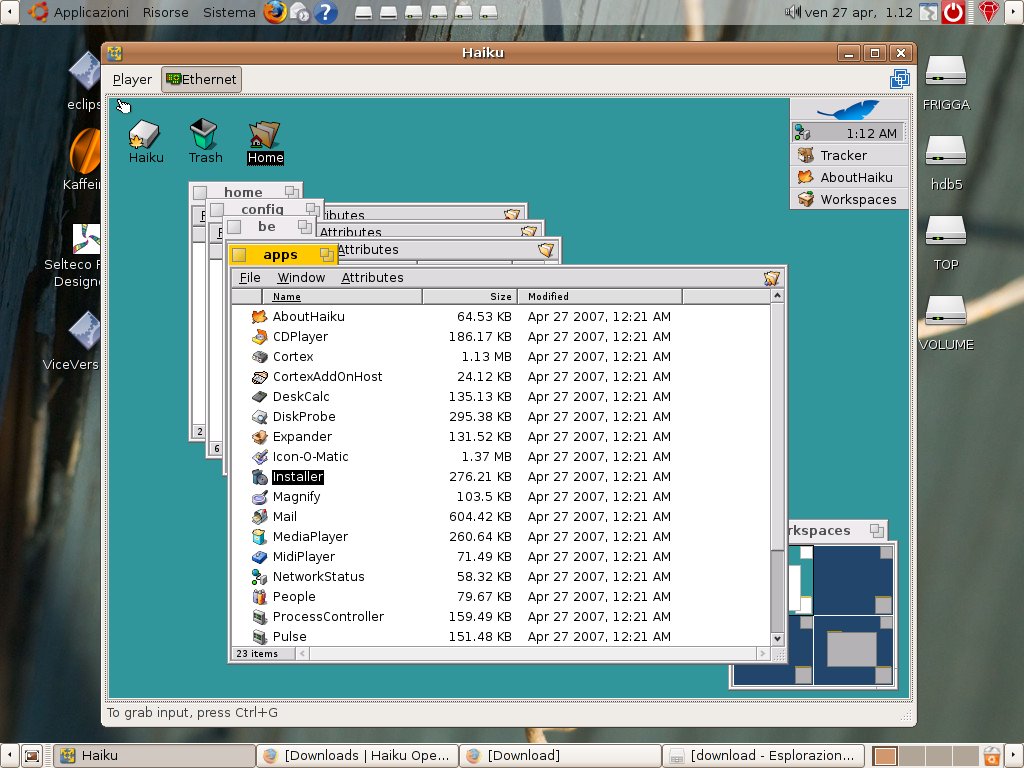Screen dimensions: 1024x768
Task: Open the File menu in apps window
Action: [x=250, y=278]
